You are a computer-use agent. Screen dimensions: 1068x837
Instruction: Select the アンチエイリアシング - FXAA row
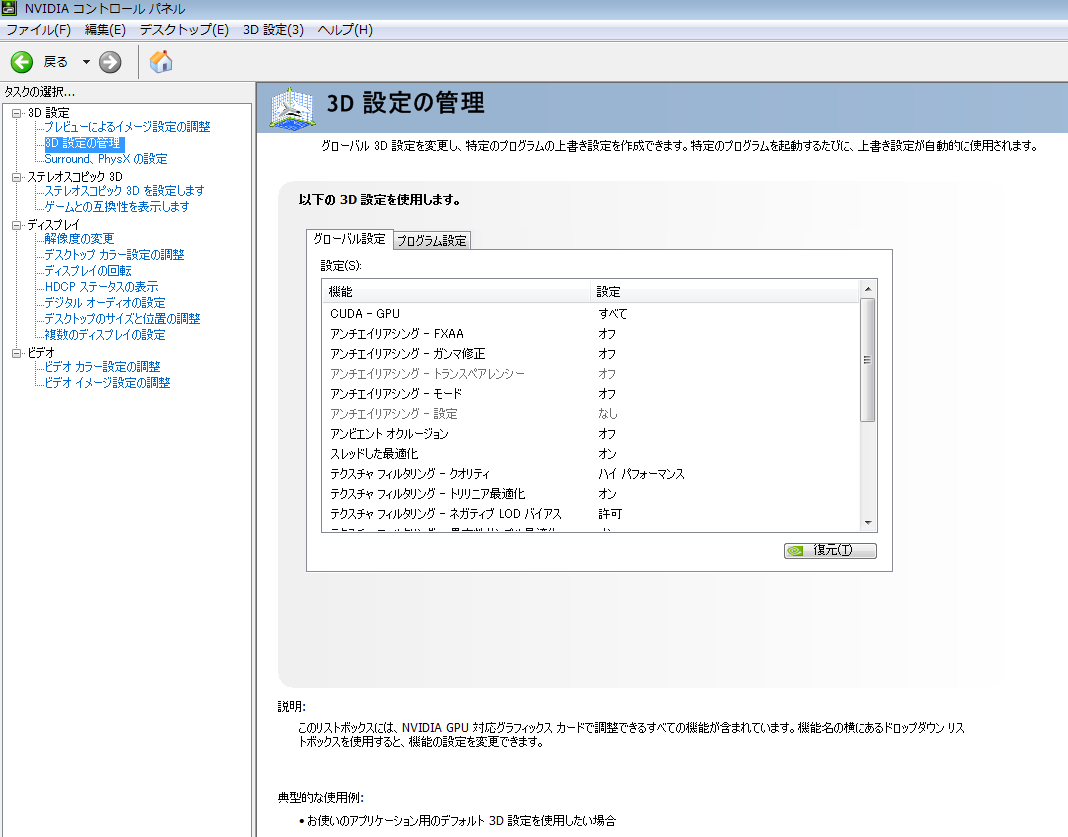click(591, 334)
